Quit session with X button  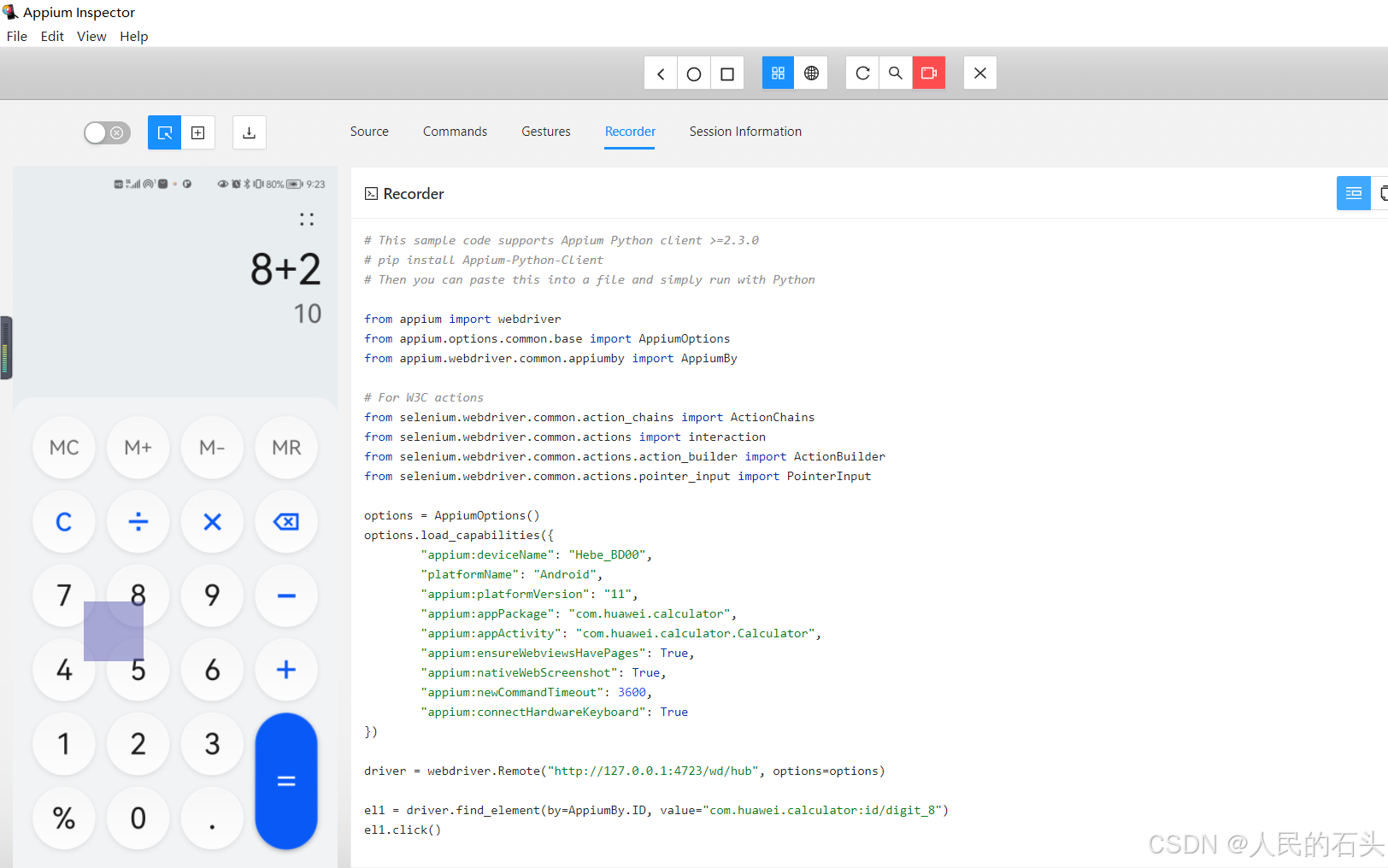pos(980,73)
